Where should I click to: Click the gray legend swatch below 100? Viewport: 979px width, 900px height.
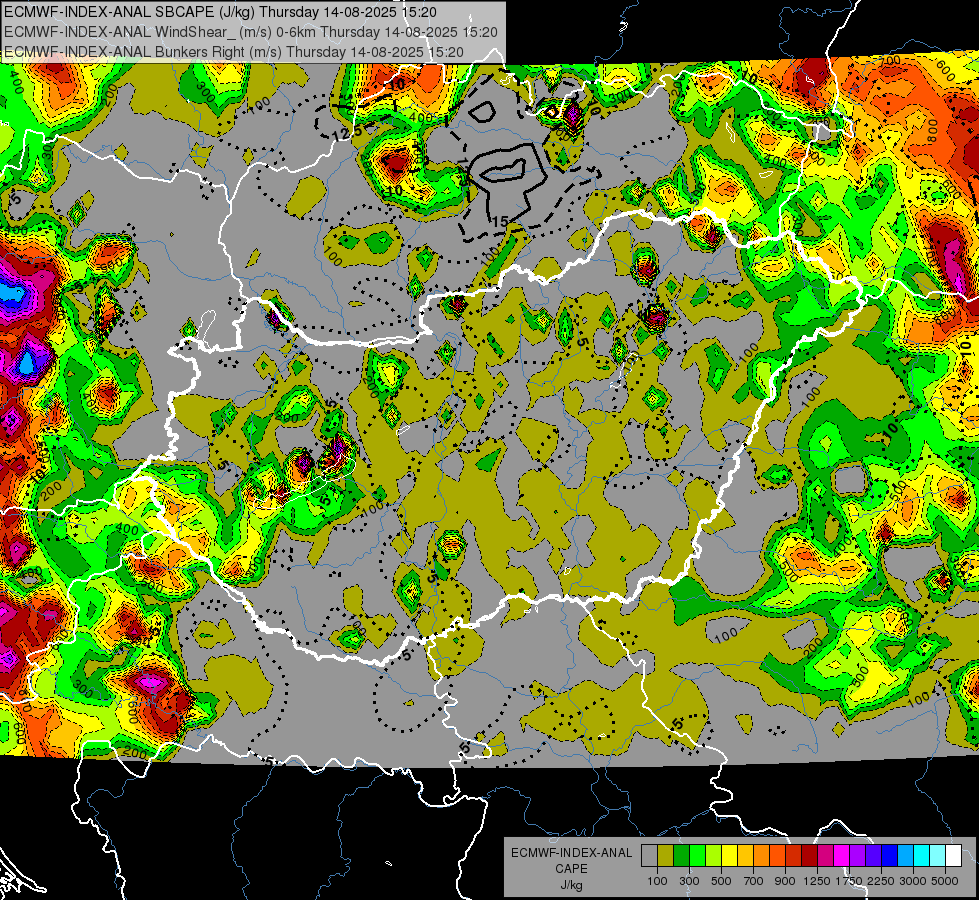click(649, 856)
